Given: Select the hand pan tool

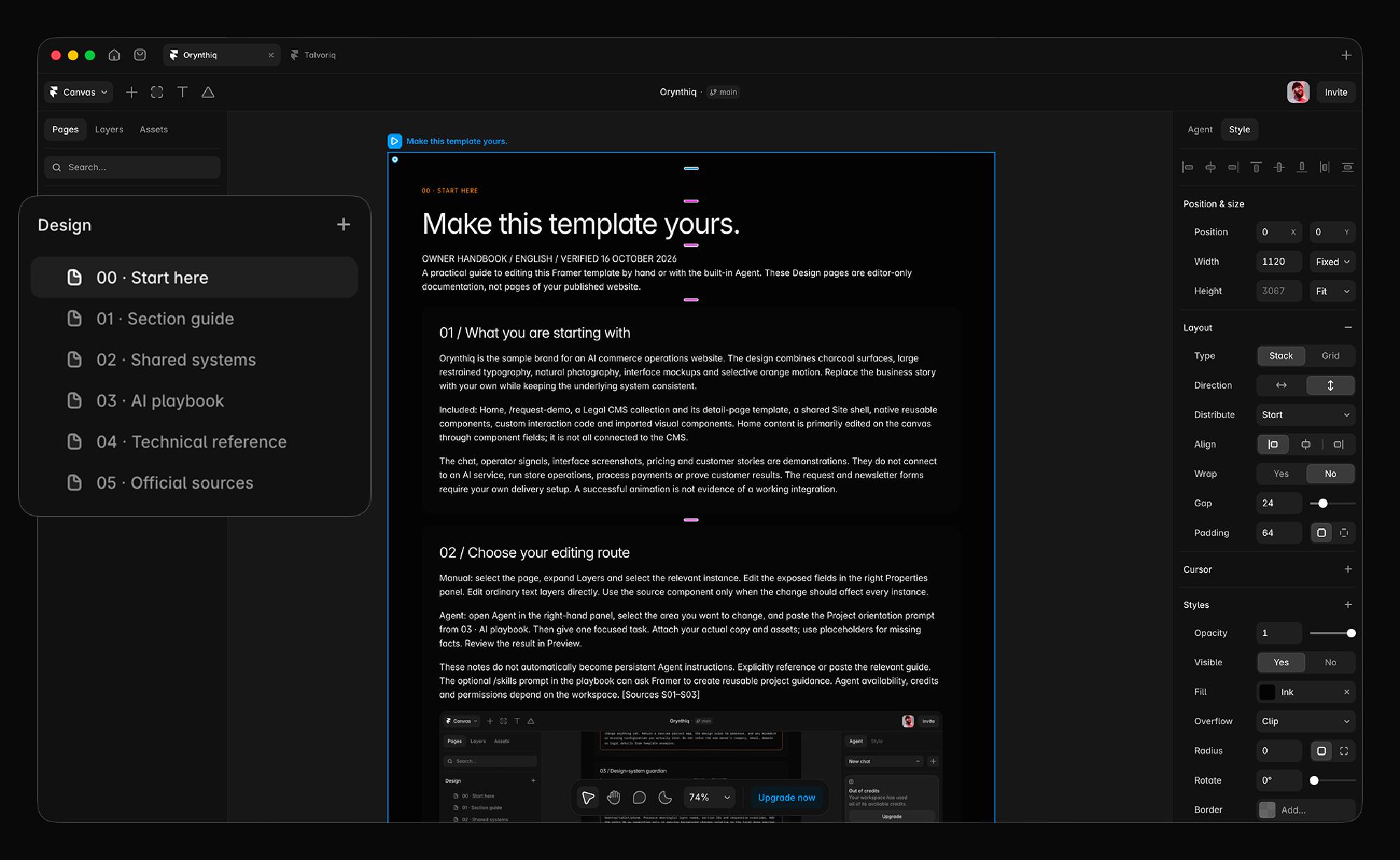Looking at the screenshot, I should click(614, 797).
